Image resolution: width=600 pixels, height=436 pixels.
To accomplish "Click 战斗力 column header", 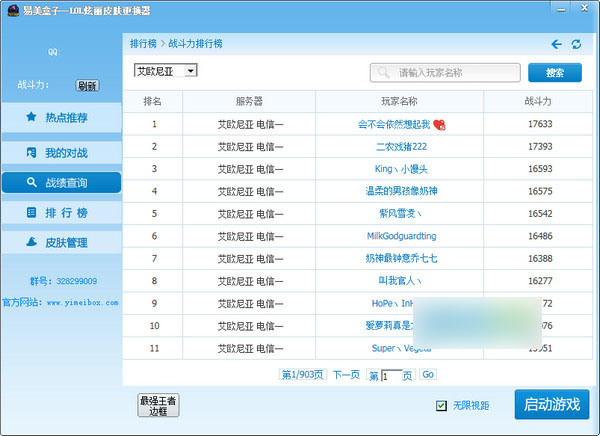I will tap(538, 101).
